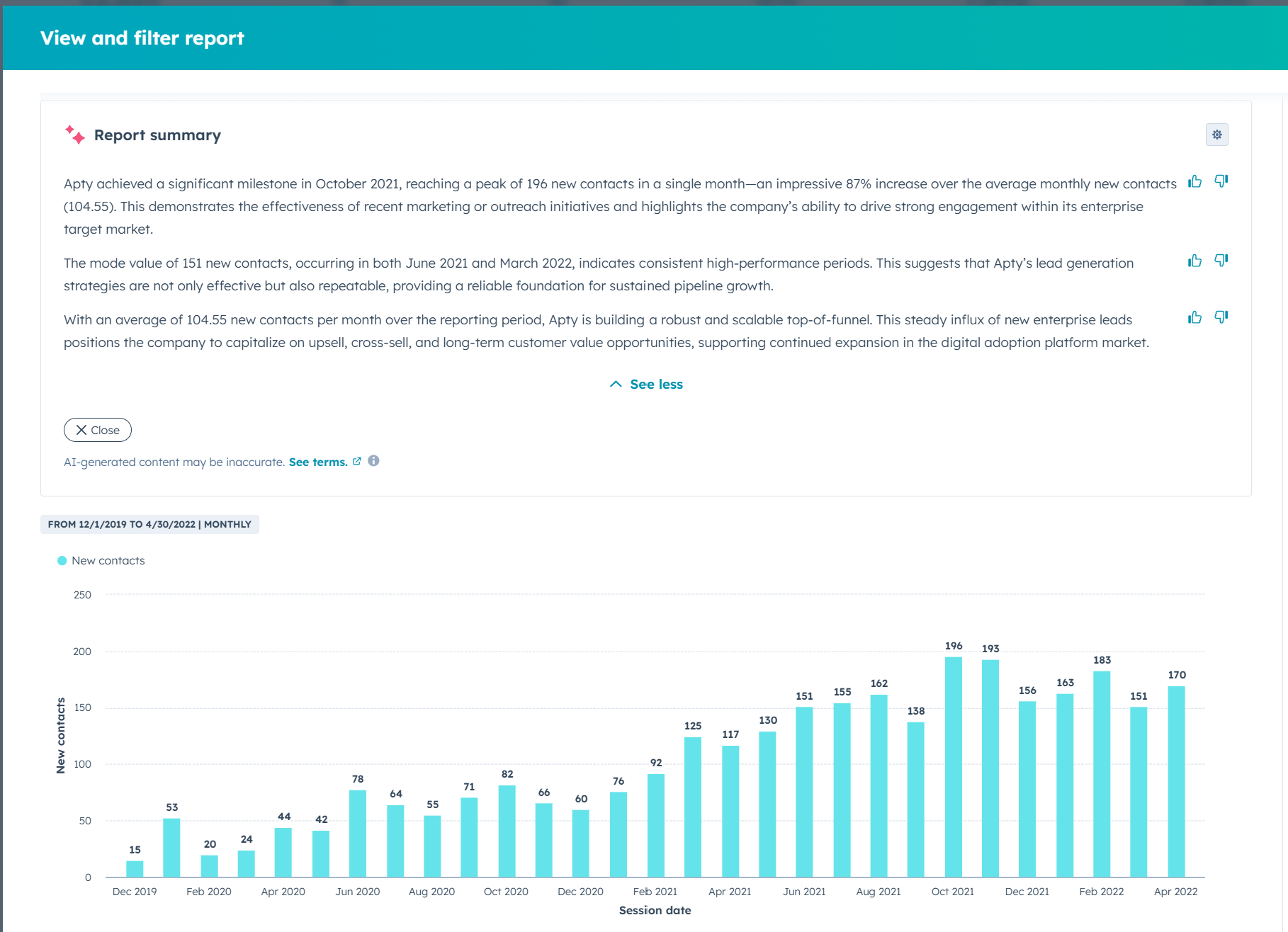Click the date range MONTHLY label
The image size is (1288, 932).
[x=149, y=524]
